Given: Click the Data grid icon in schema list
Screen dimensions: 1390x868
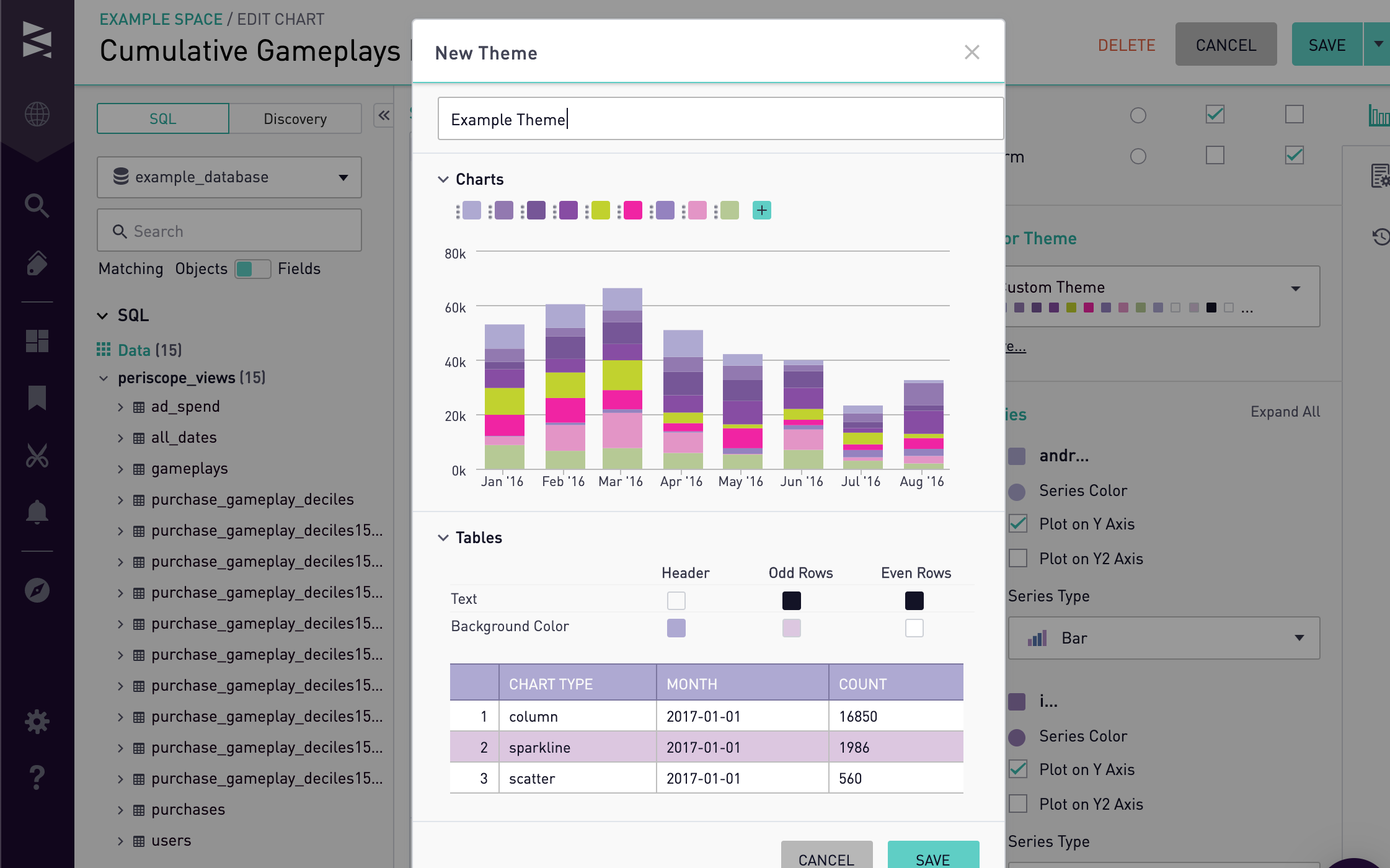Looking at the screenshot, I should click(104, 350).
